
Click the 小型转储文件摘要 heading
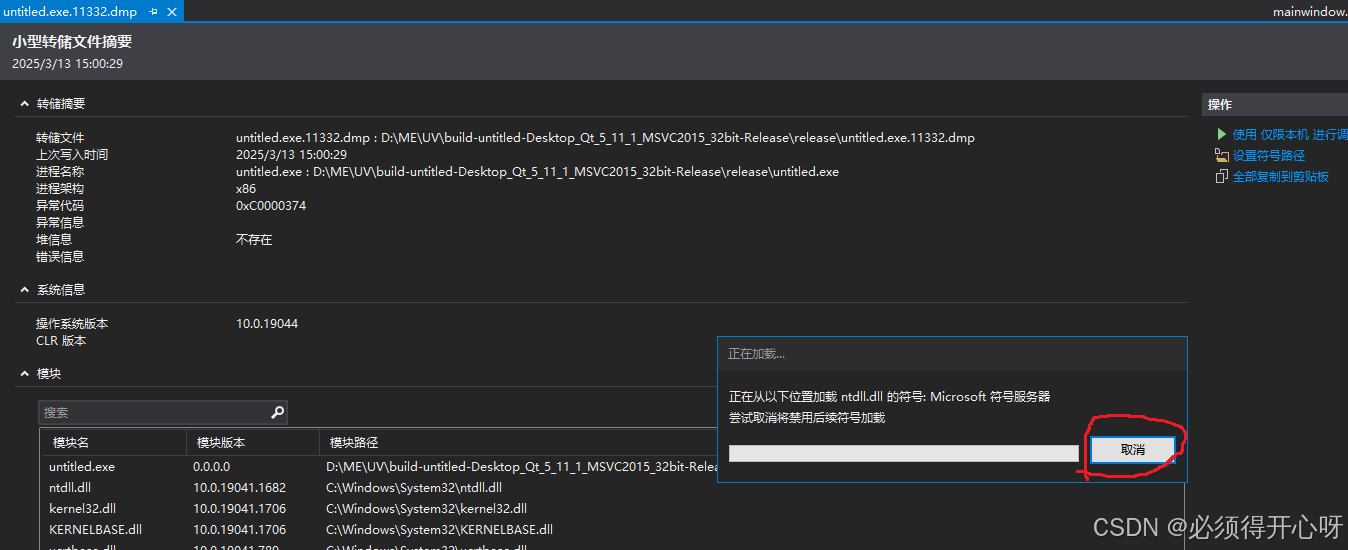[x=72, y=42]
